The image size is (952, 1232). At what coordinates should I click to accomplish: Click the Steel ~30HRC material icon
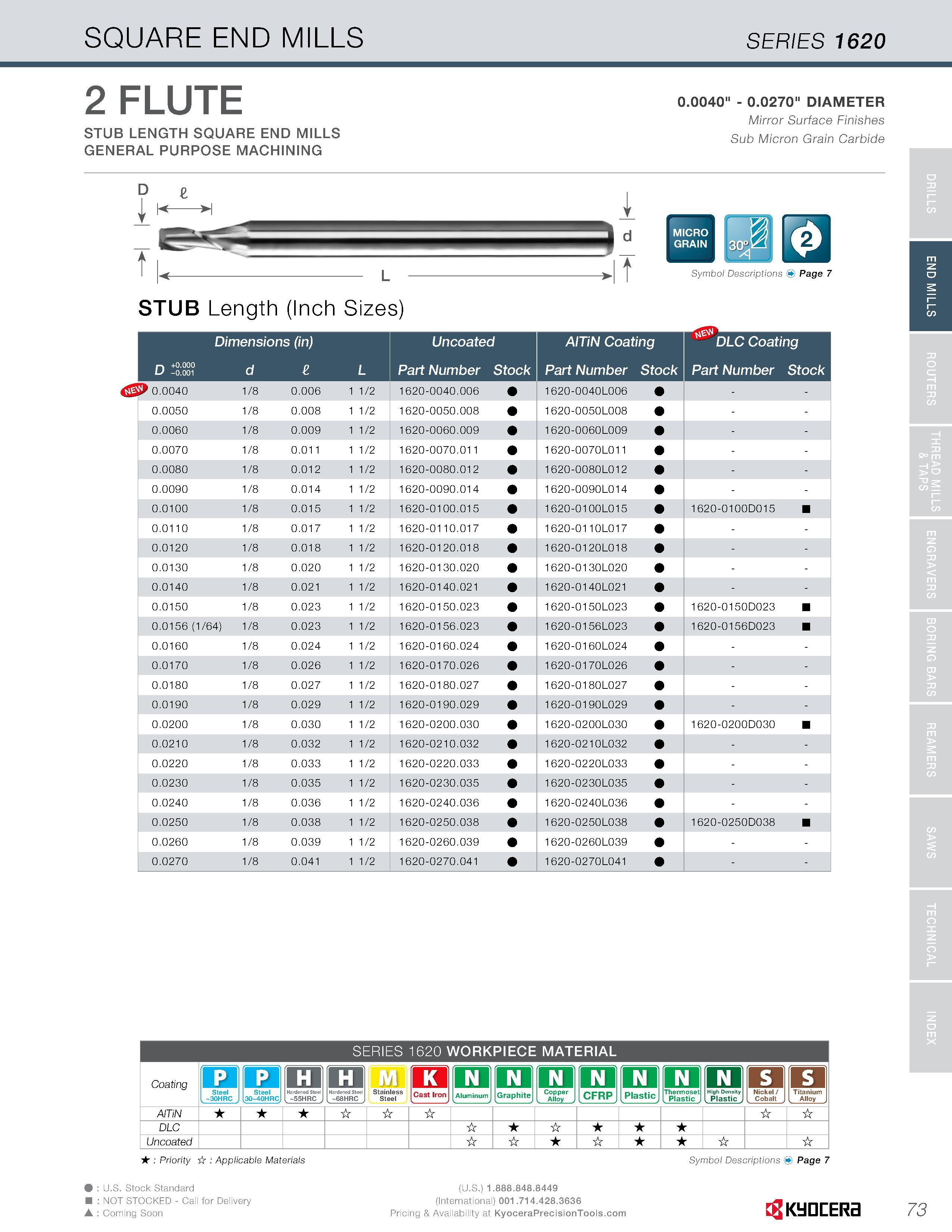pos(220,1084)
